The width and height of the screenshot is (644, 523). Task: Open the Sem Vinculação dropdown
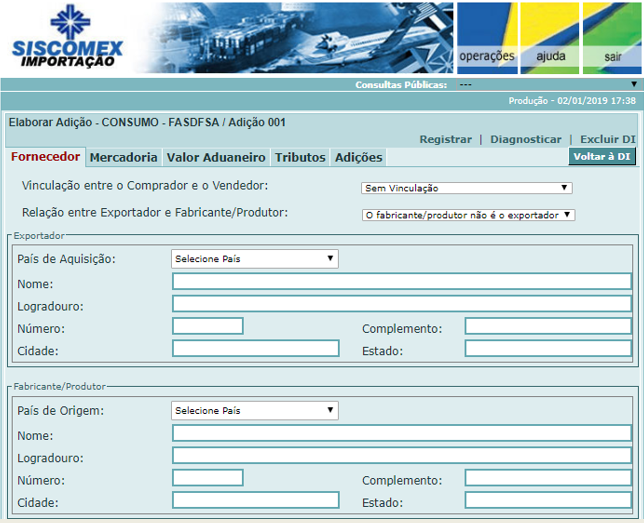pyautogui.click(x=467, y=188)
